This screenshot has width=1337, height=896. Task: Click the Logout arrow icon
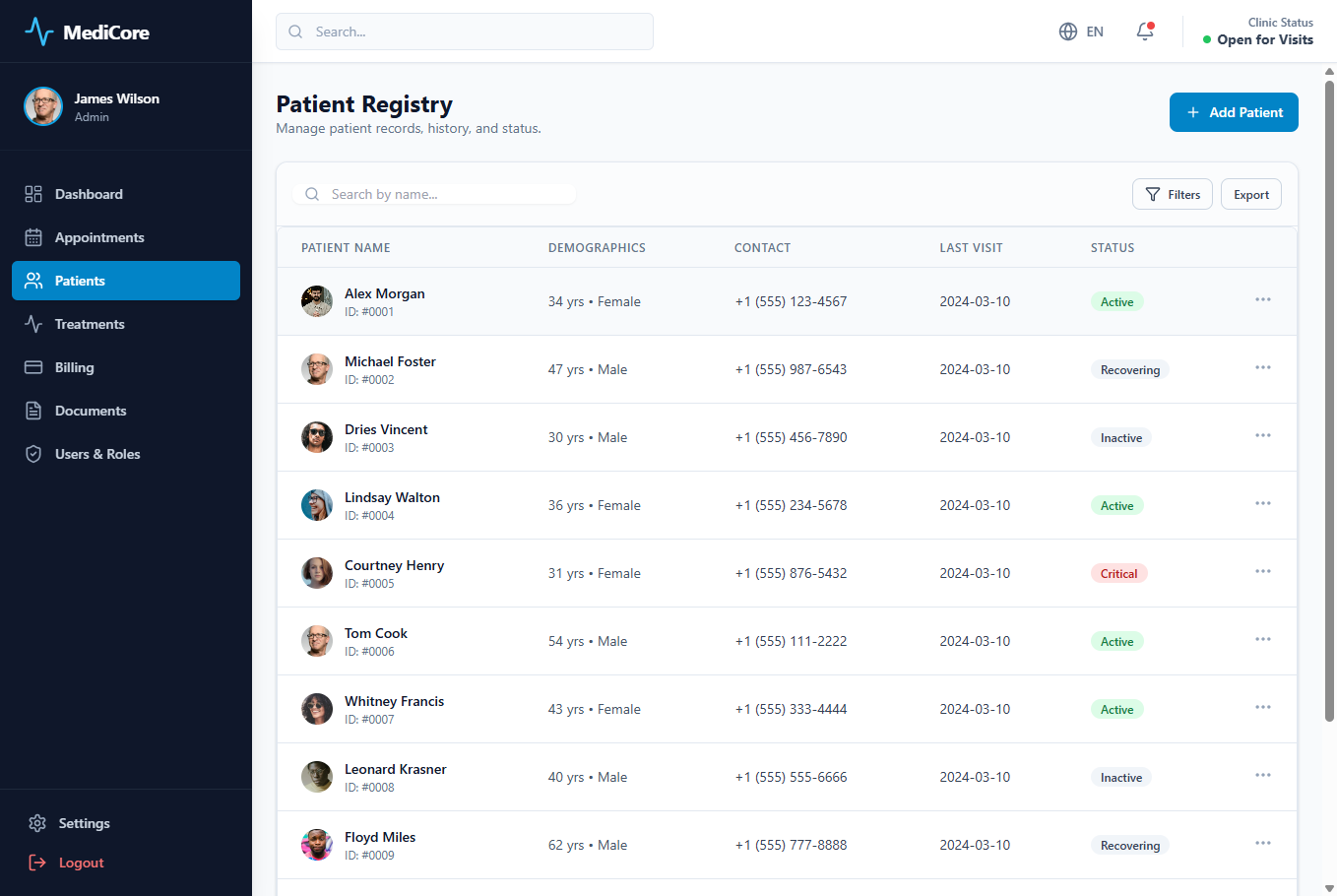point(37,863)
